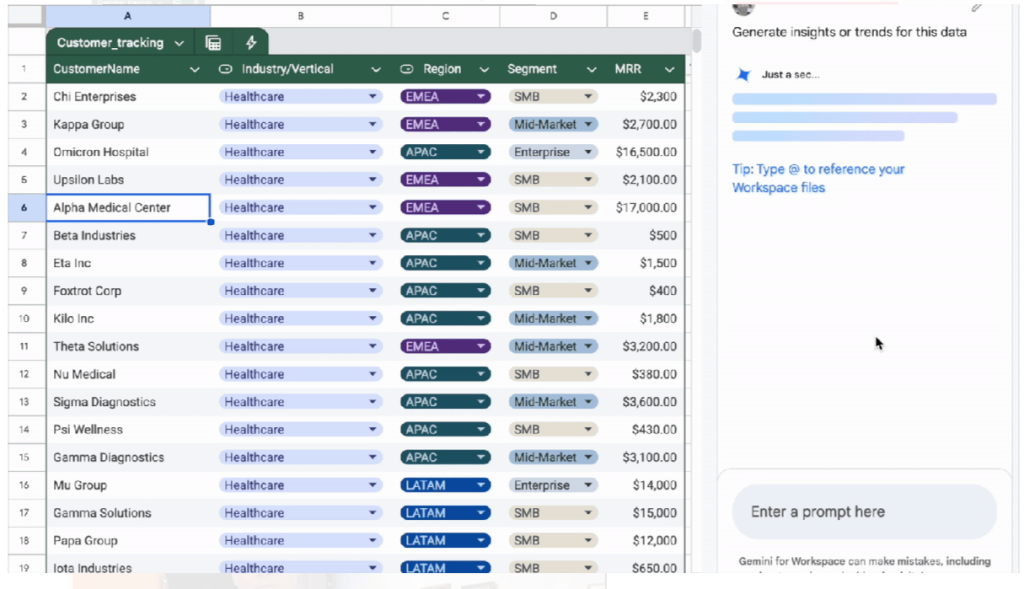Click the pencil edit icon in Gemini panel
The width and height of the screenshot is (1024, 589).
pos(977,8)
